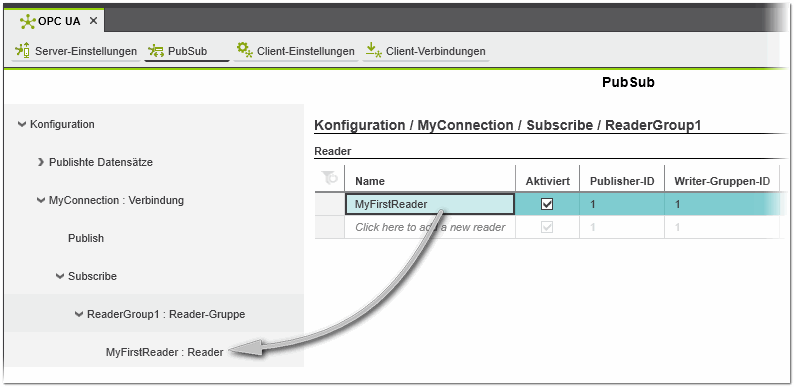Open the Server-Einstellungen tab
The width and height of the screenshot is (794, 387).
tap(76, 51)
